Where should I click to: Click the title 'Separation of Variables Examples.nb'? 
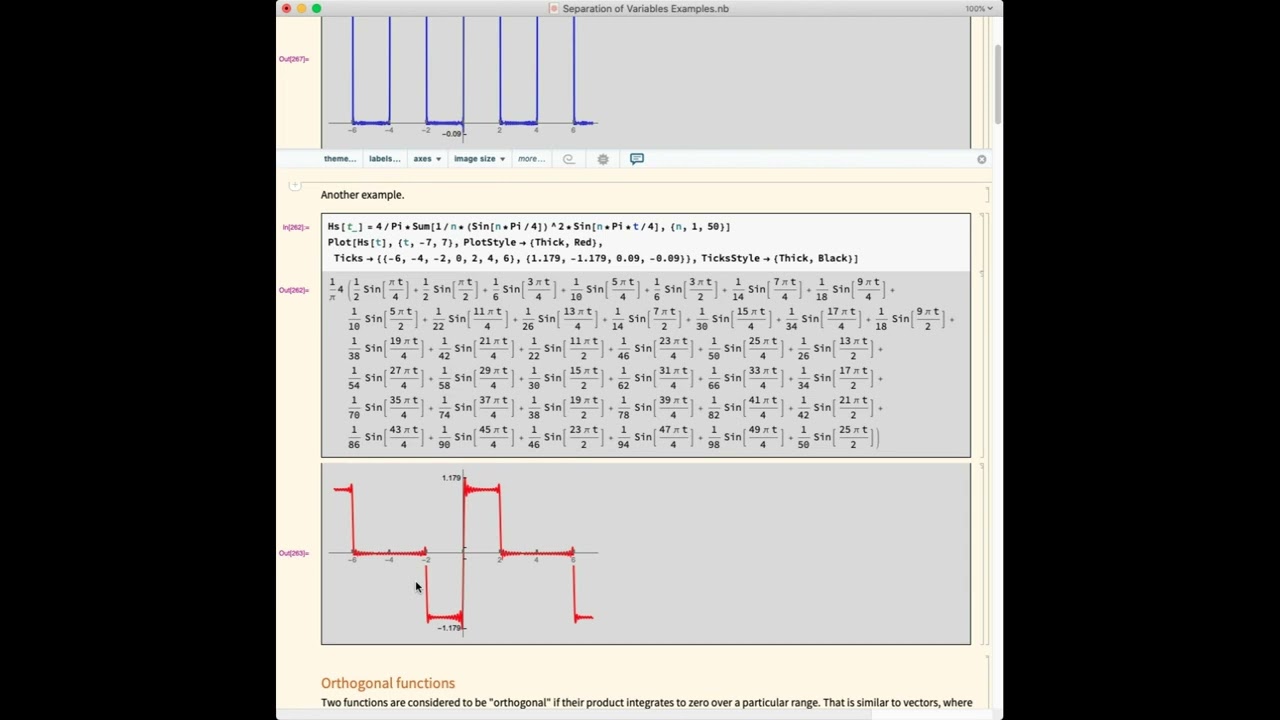click(x=645, y=8)
